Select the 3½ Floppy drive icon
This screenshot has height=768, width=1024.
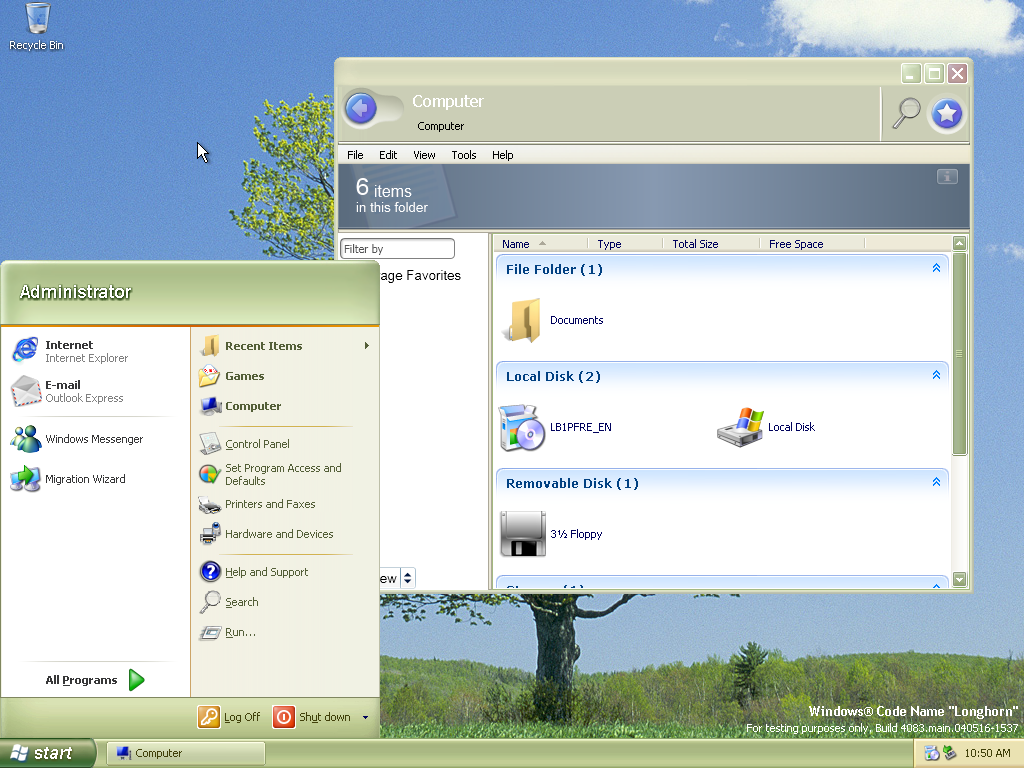click(522, 534)
